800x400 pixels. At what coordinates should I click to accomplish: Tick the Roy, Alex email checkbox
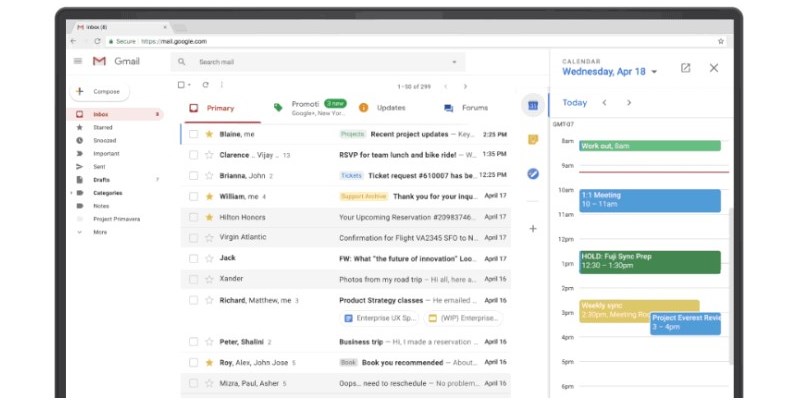point(193,362)
